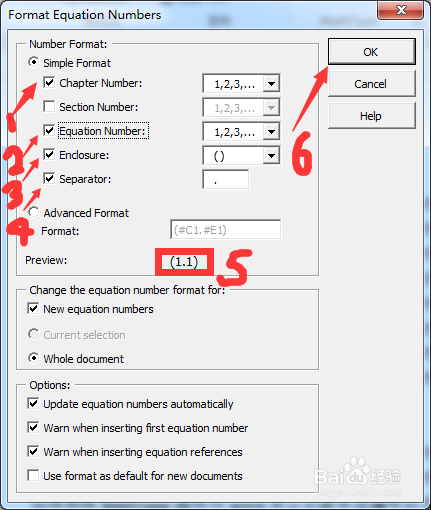The image size is (431, 510).
Task: Click the Equation Number label text
Action: [x=103, y=131]
